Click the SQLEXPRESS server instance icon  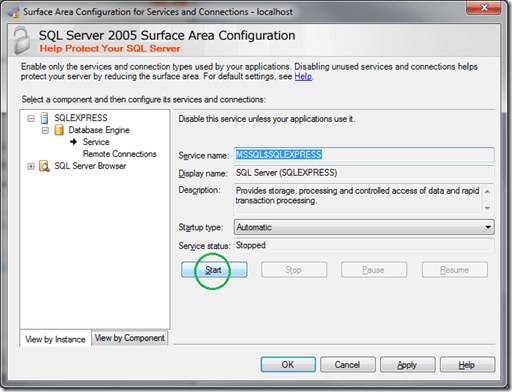pos(44,118)
